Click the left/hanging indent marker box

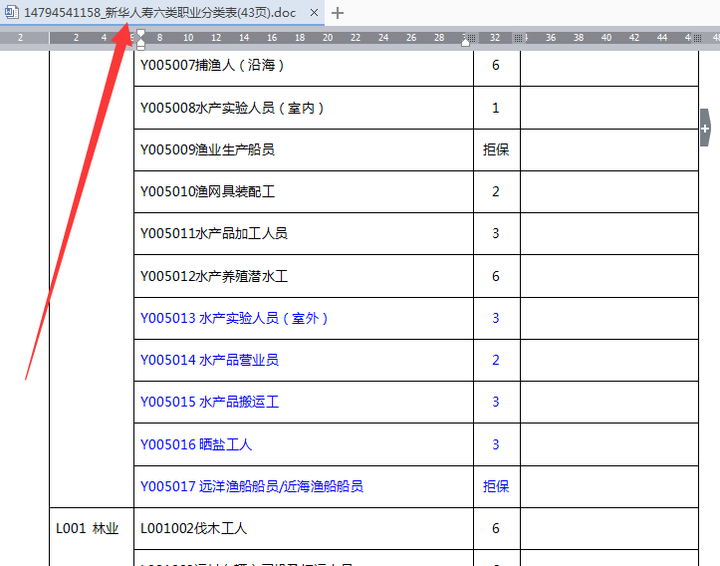(x=141, y=47)
